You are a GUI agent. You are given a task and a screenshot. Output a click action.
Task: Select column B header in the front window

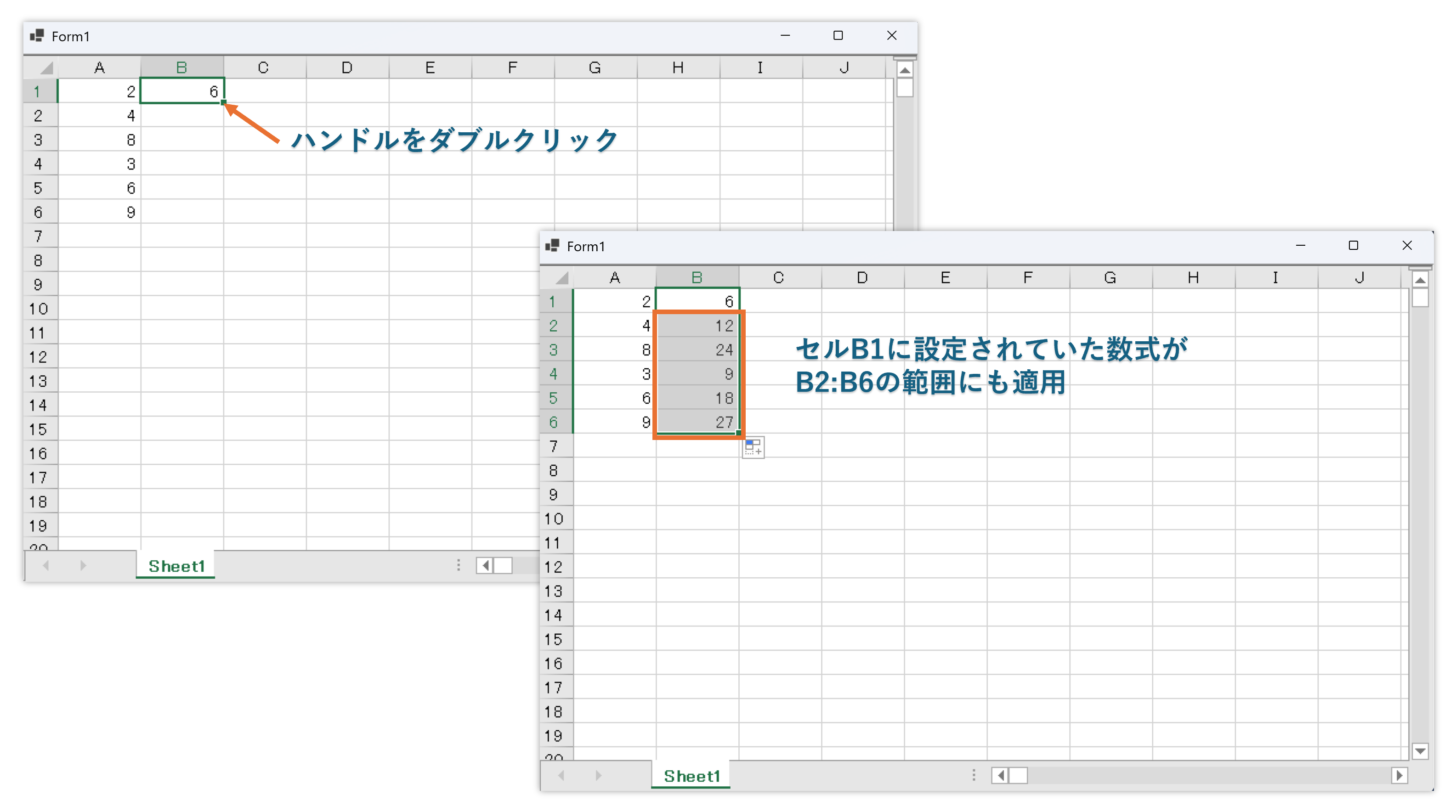tap(697, 277)
